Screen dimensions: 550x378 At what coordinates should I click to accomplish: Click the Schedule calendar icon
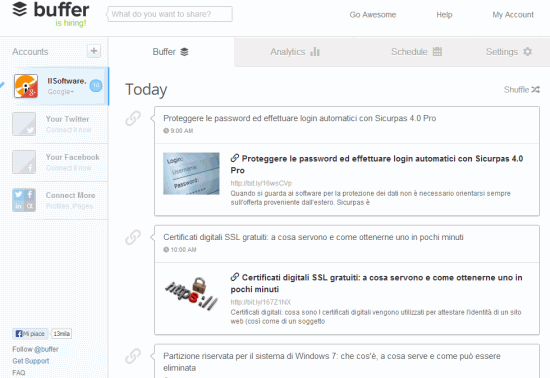[437, 52]
